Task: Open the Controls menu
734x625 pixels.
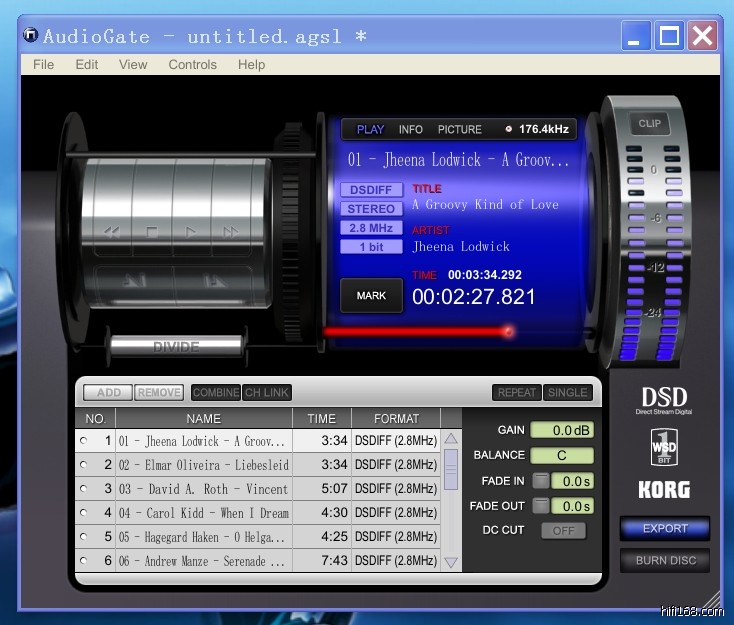Action: click(x=192, y=65)
